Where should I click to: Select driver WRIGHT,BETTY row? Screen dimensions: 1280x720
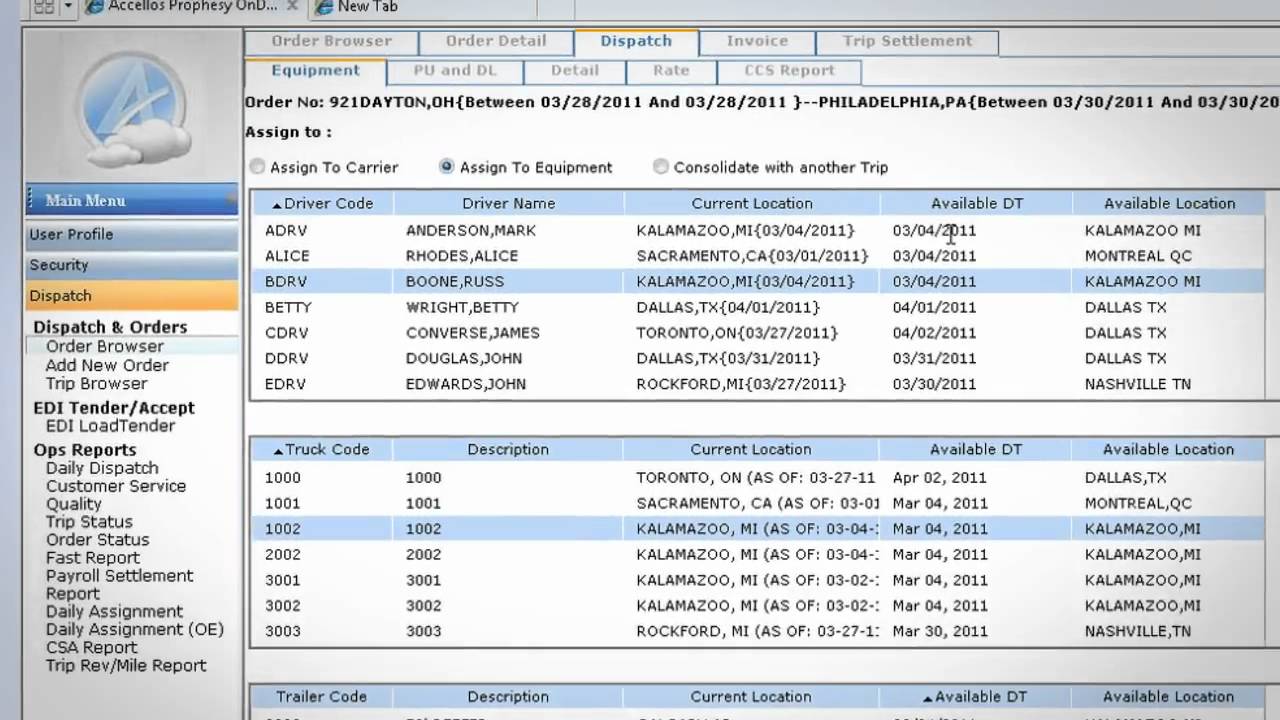tap(758, 308)
